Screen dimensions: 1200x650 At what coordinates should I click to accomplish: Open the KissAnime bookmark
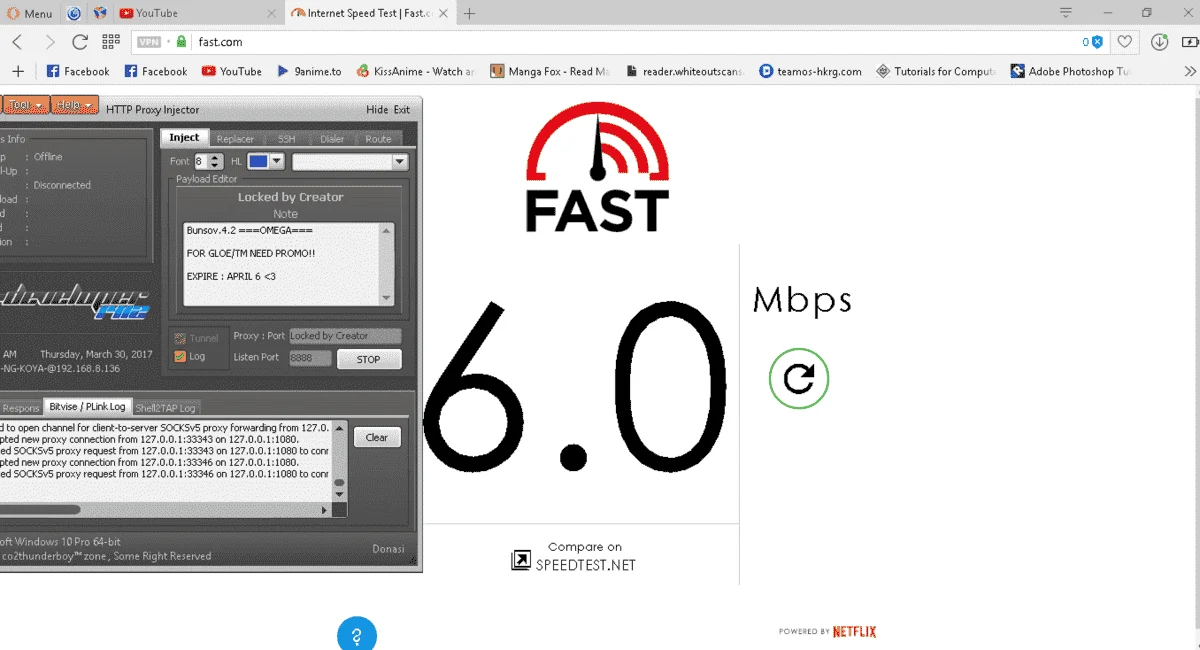pos(416,71)
